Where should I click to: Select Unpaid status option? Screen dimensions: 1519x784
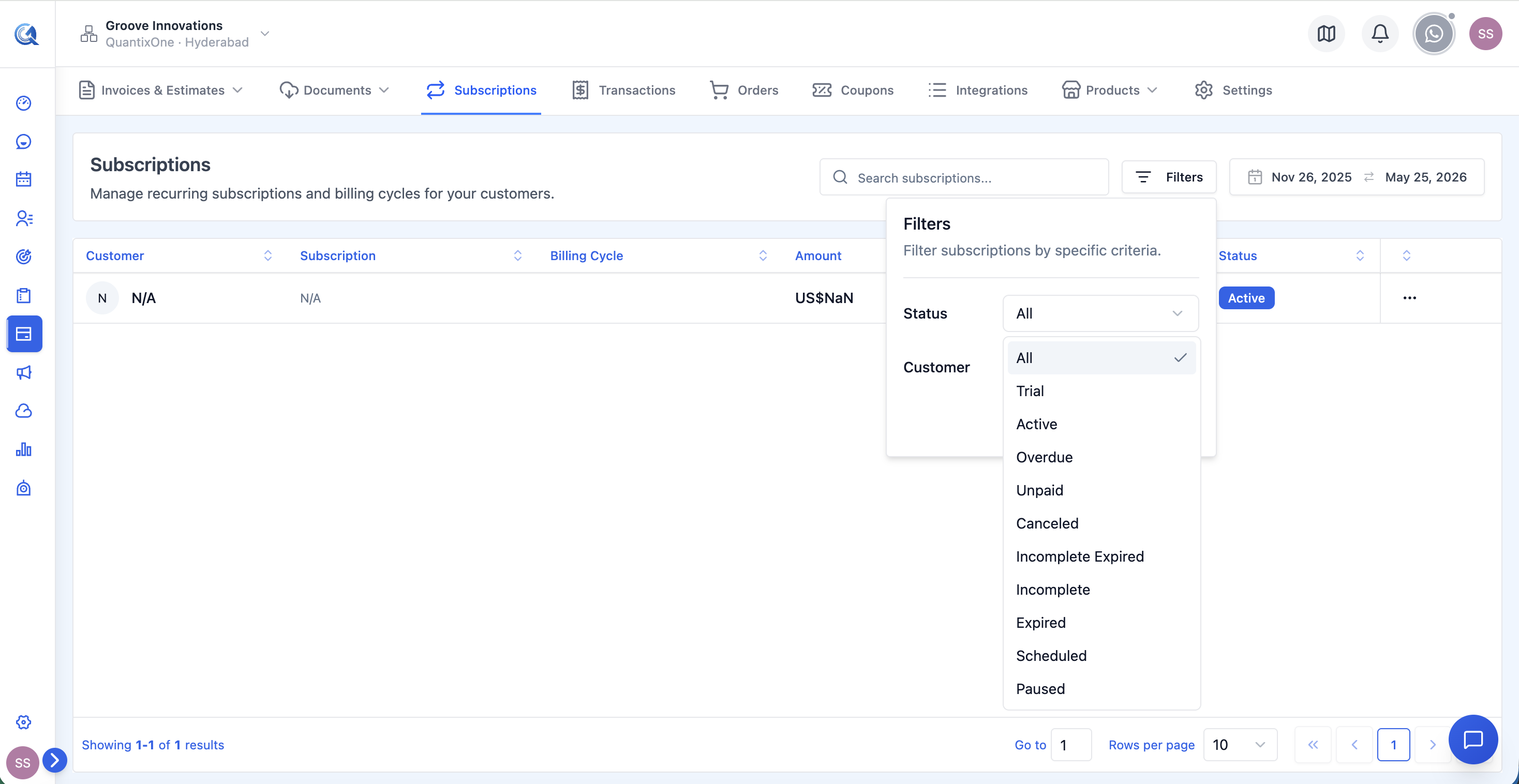1101,490
